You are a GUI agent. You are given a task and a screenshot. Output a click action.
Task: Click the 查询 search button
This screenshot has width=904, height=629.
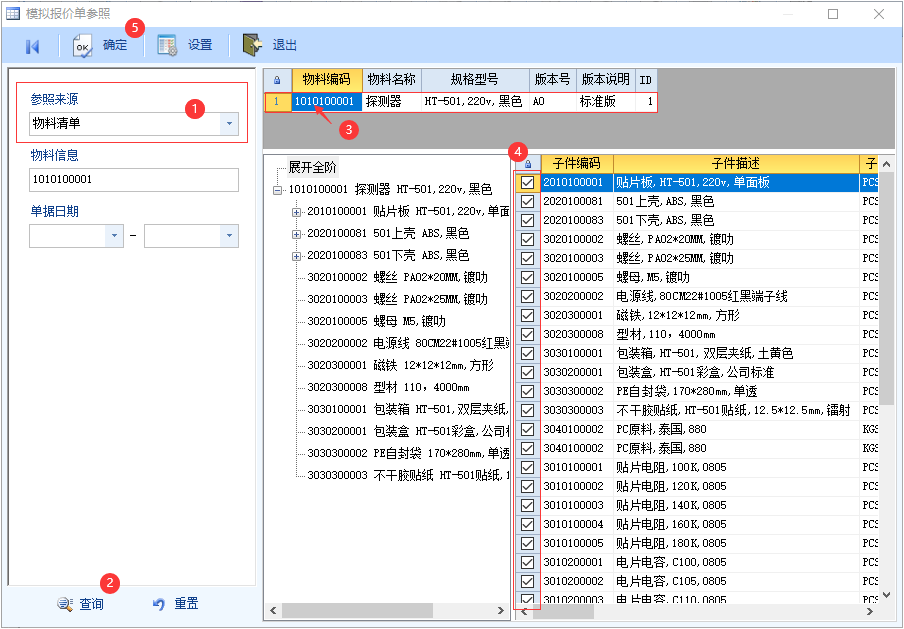[x=81, y=604]
